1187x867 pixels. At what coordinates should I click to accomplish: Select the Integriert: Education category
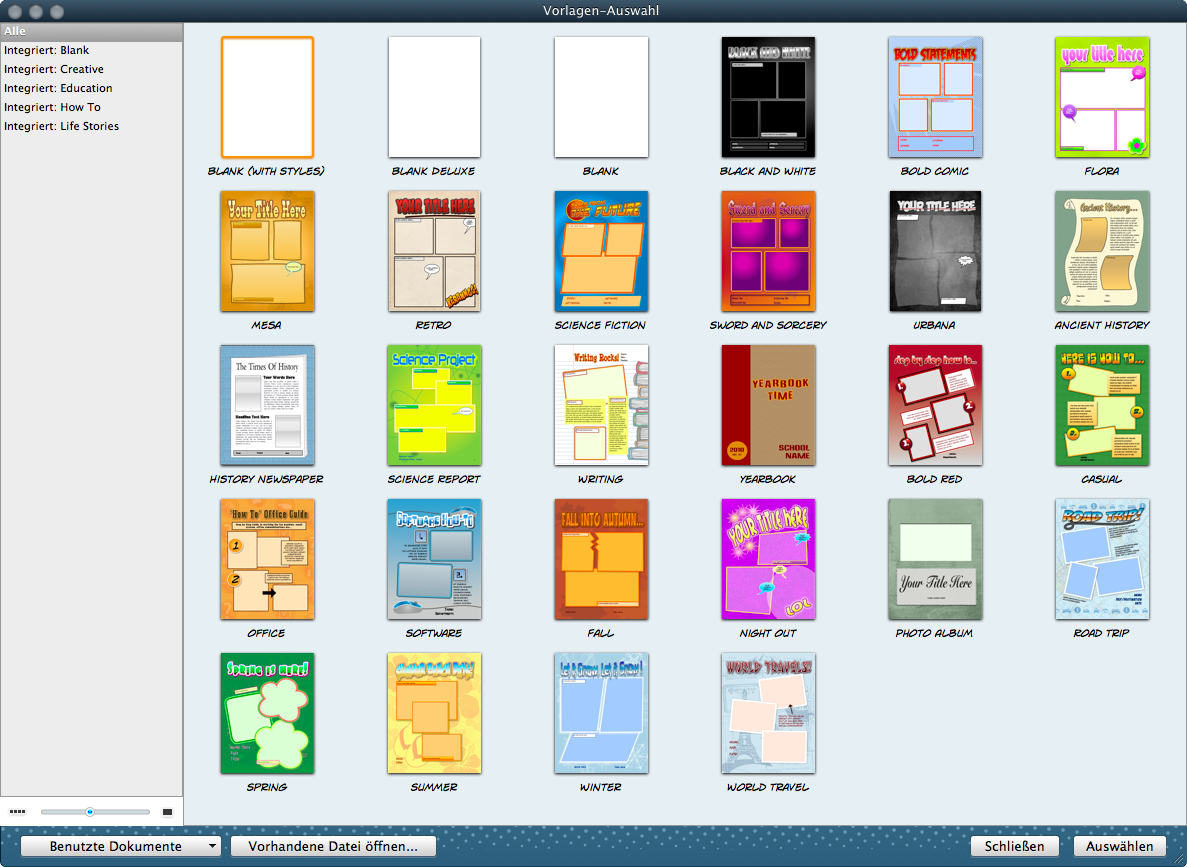click(x=58, y=88)
